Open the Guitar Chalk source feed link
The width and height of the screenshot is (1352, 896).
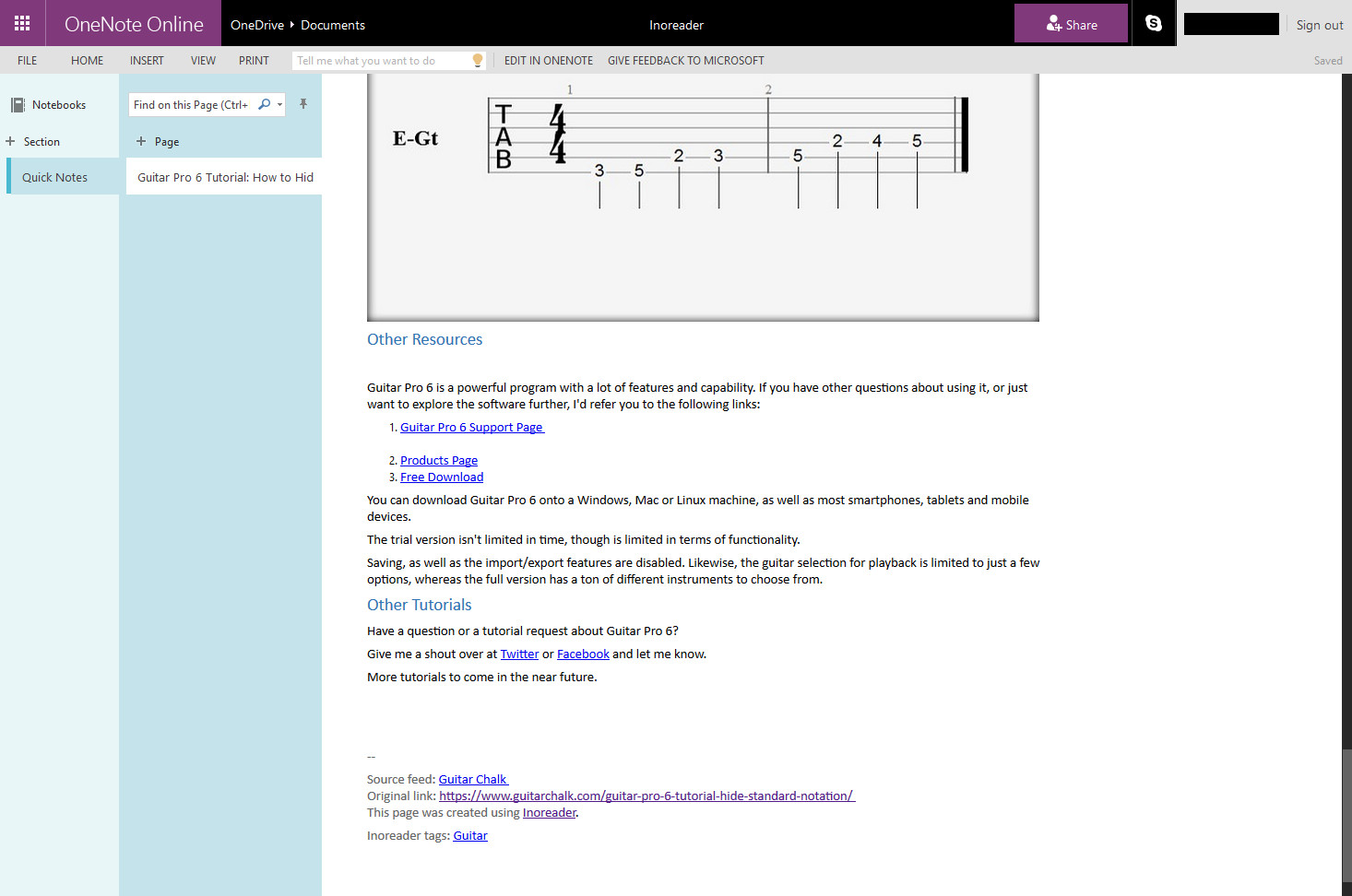473,779
